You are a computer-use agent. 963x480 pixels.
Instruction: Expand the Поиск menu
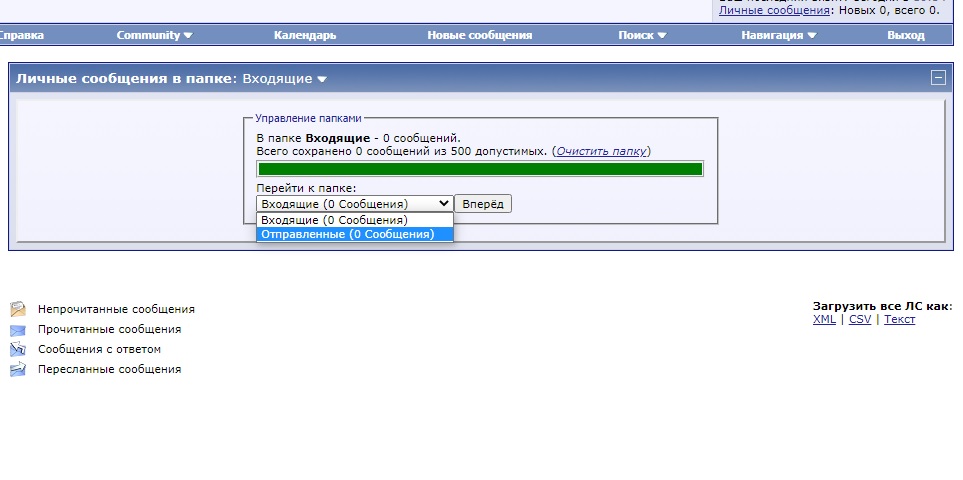pos(642,35)
